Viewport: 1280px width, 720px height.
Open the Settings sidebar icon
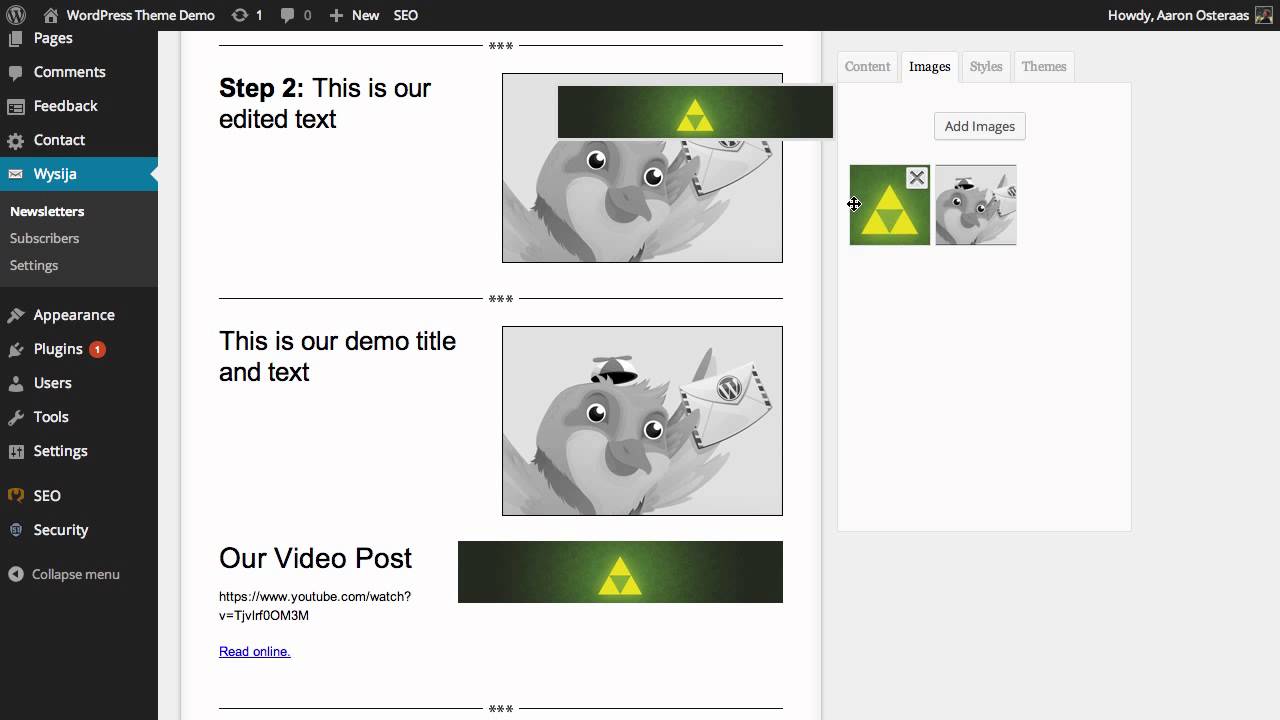click(15, 451)
